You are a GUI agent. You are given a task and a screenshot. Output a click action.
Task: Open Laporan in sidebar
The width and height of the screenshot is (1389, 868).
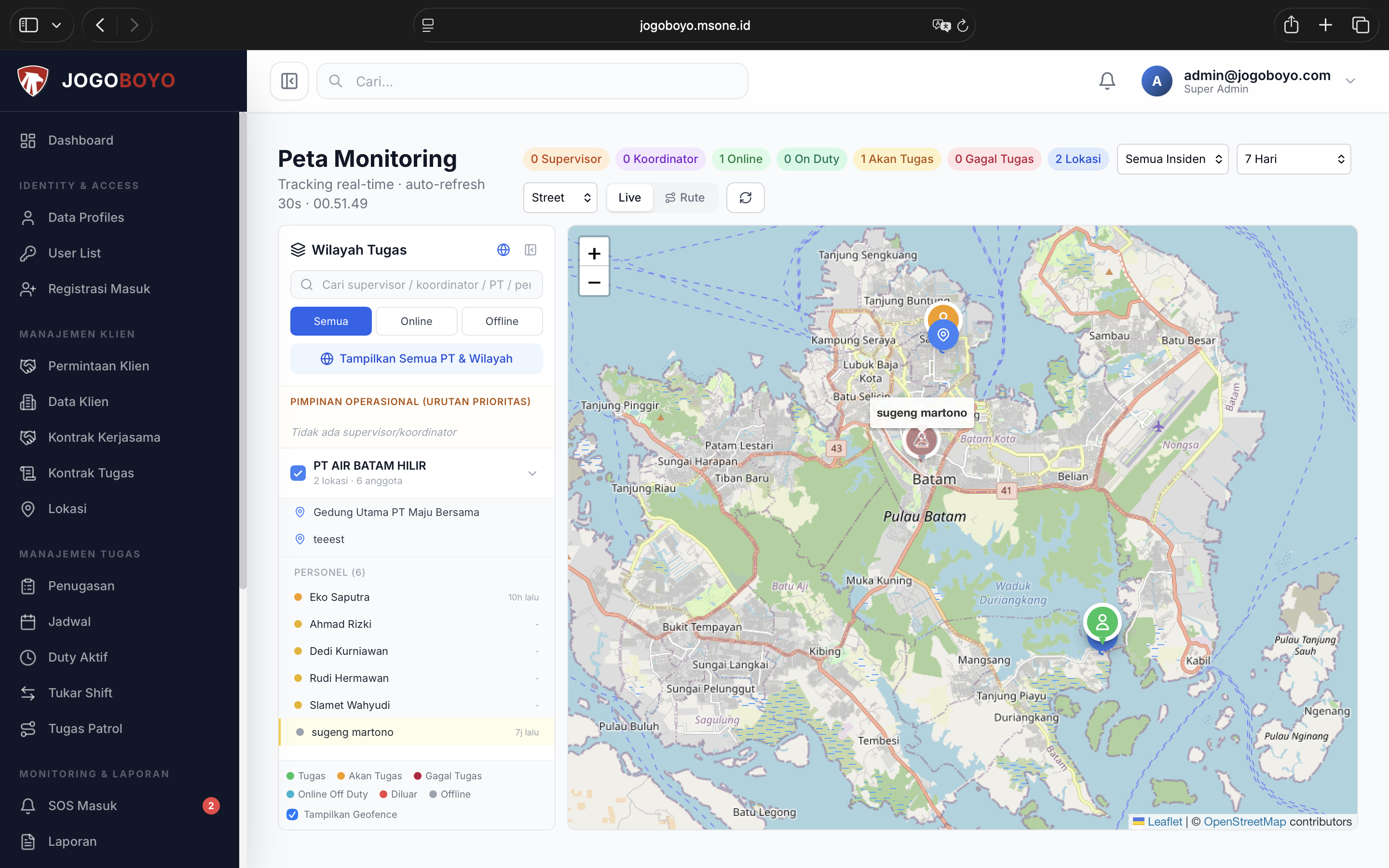click(120, 841)
